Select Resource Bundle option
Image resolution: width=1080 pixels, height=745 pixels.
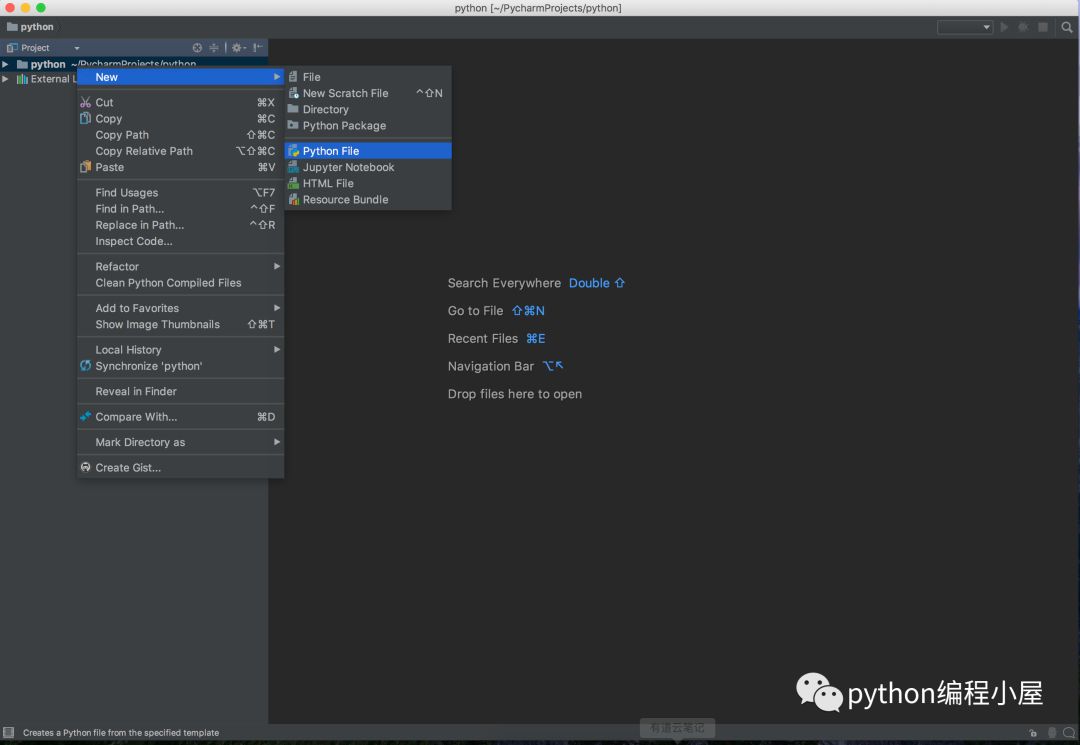pyautogui.click(x=368, y=200)
